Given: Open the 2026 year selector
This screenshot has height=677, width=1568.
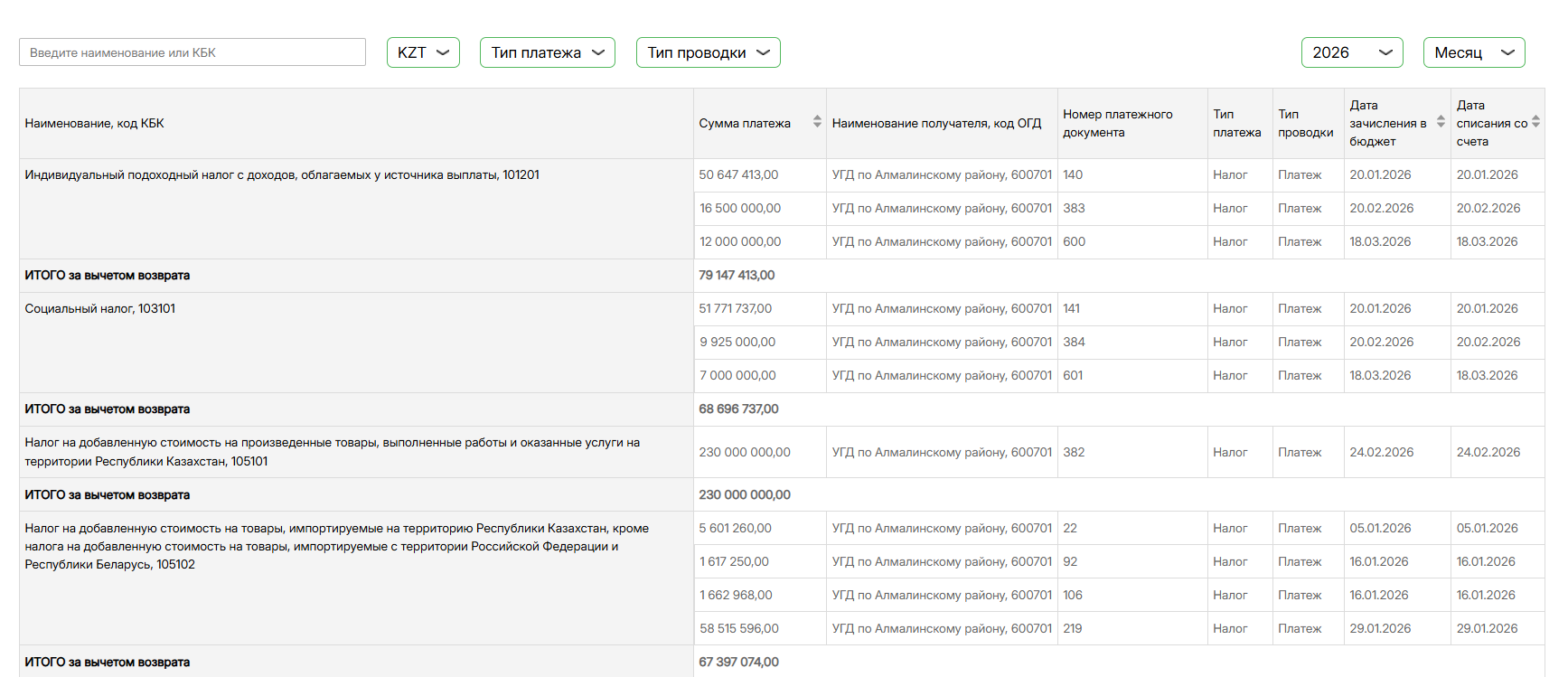Looking at the screenshot, I should tap(1351, 52).
